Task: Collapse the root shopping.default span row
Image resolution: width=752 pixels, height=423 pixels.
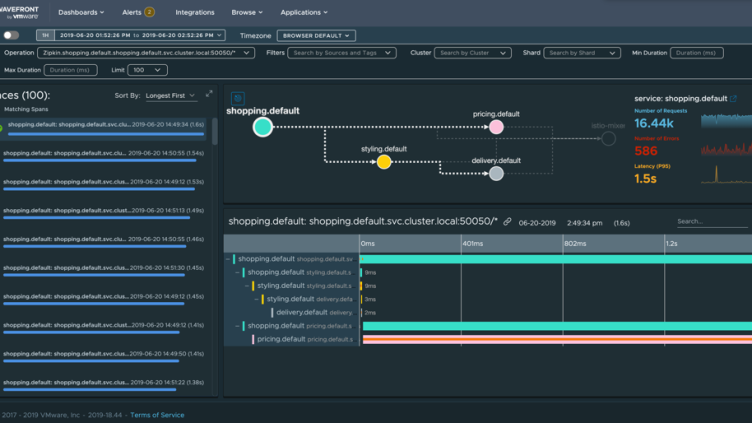Action: pyautogui.click(x=228, y=259)
